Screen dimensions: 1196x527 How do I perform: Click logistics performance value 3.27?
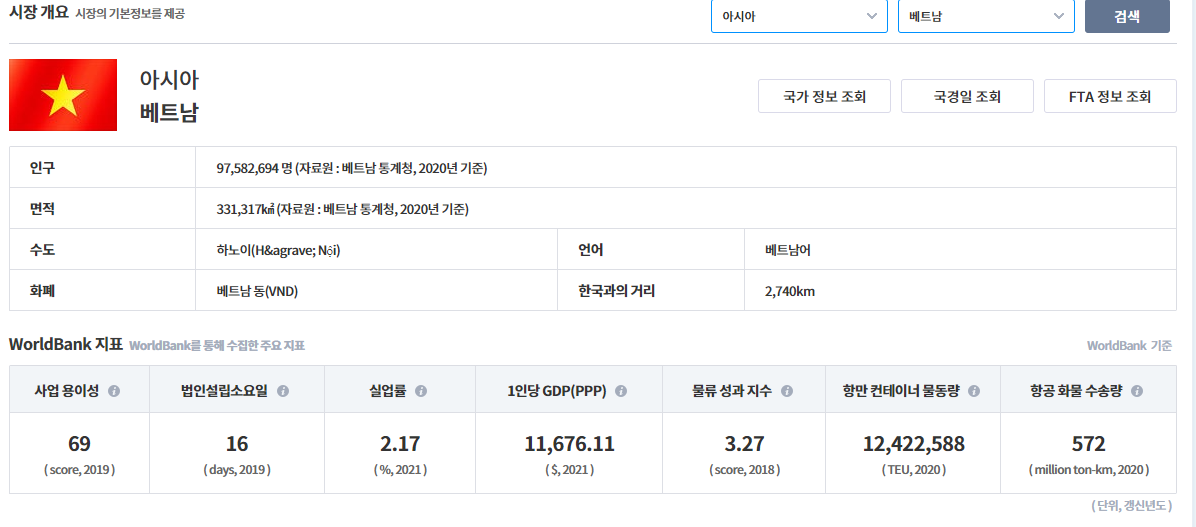(x=744, y=444)
